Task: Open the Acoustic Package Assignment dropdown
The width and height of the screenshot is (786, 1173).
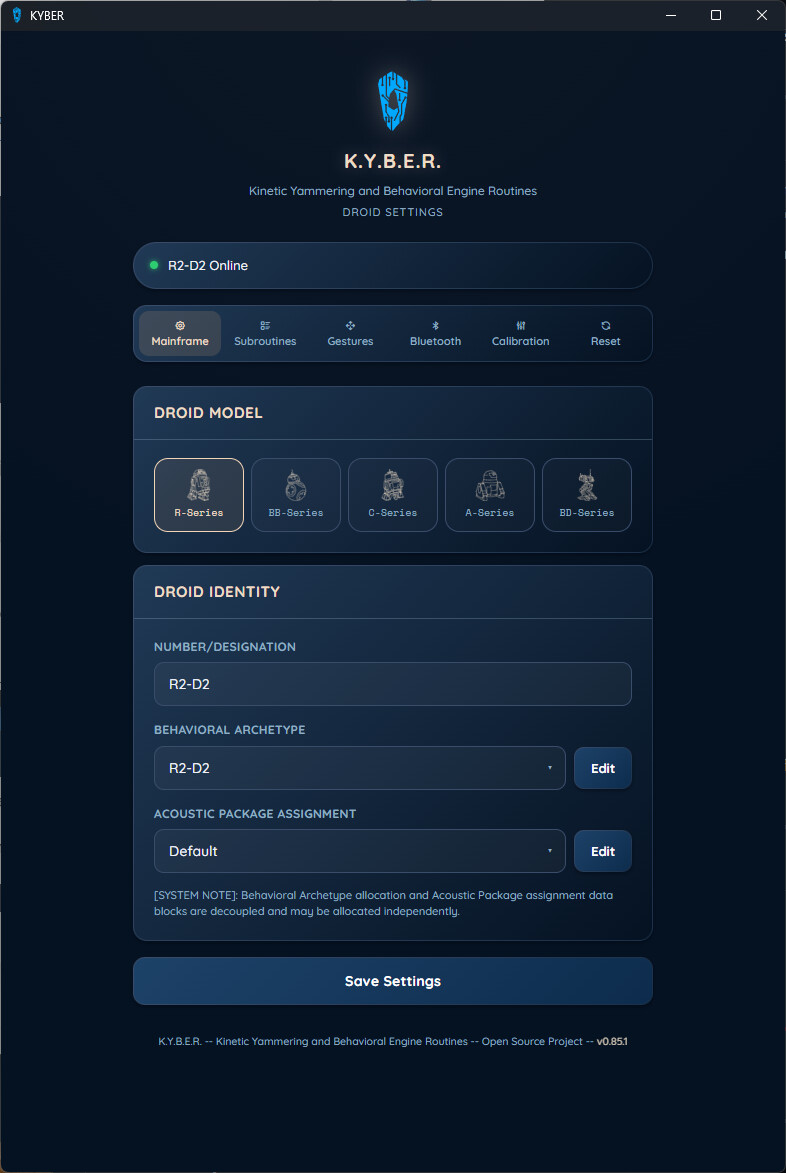Action: (360, 851)
